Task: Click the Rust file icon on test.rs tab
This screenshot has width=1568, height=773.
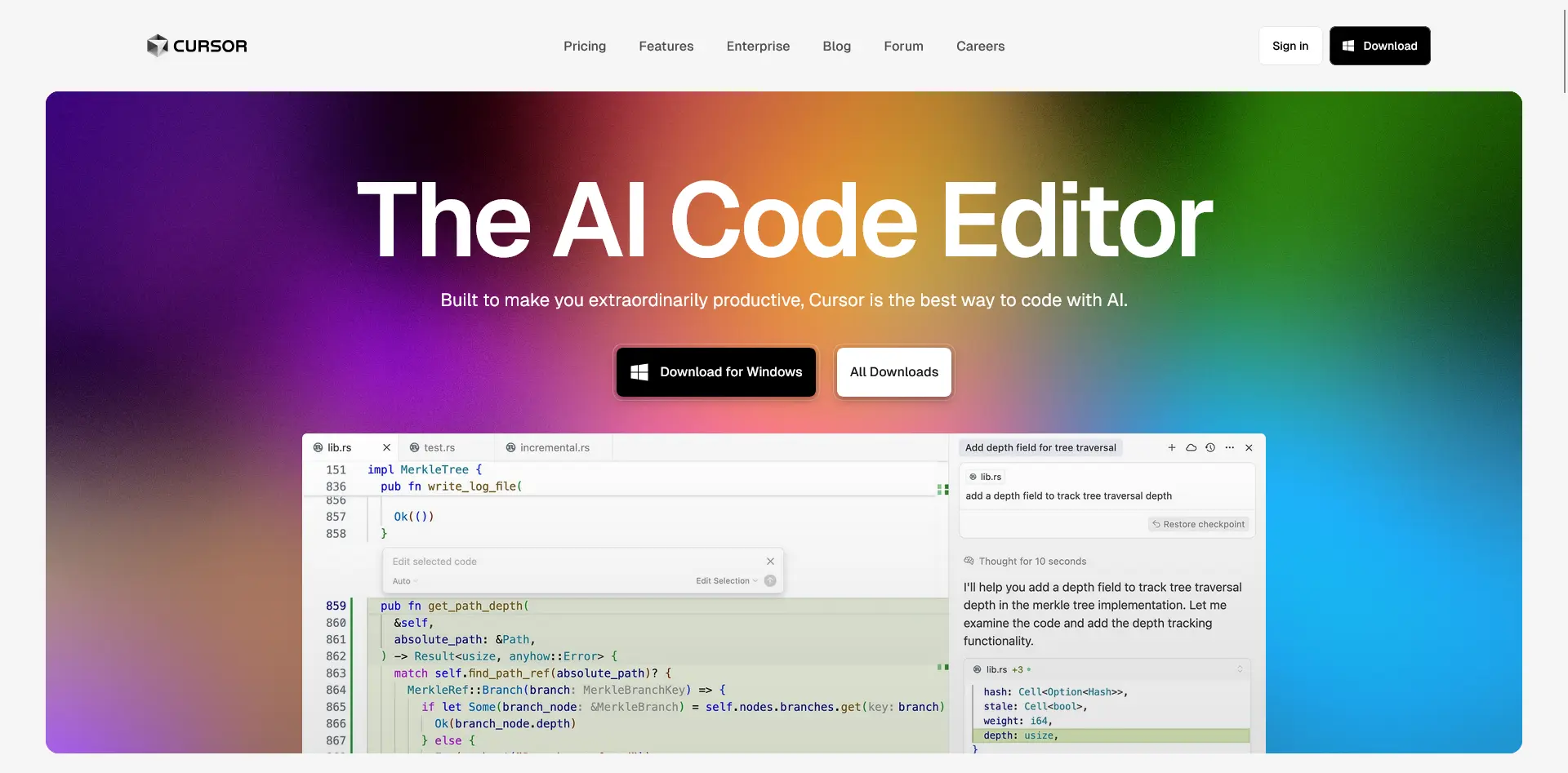Action: point(414,447)
